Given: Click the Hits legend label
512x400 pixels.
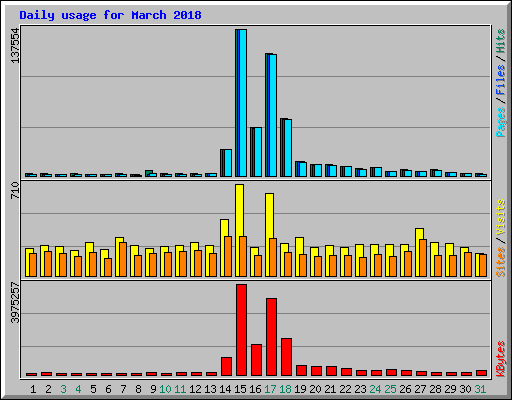Looking at the screenshot, I should 501,41.
